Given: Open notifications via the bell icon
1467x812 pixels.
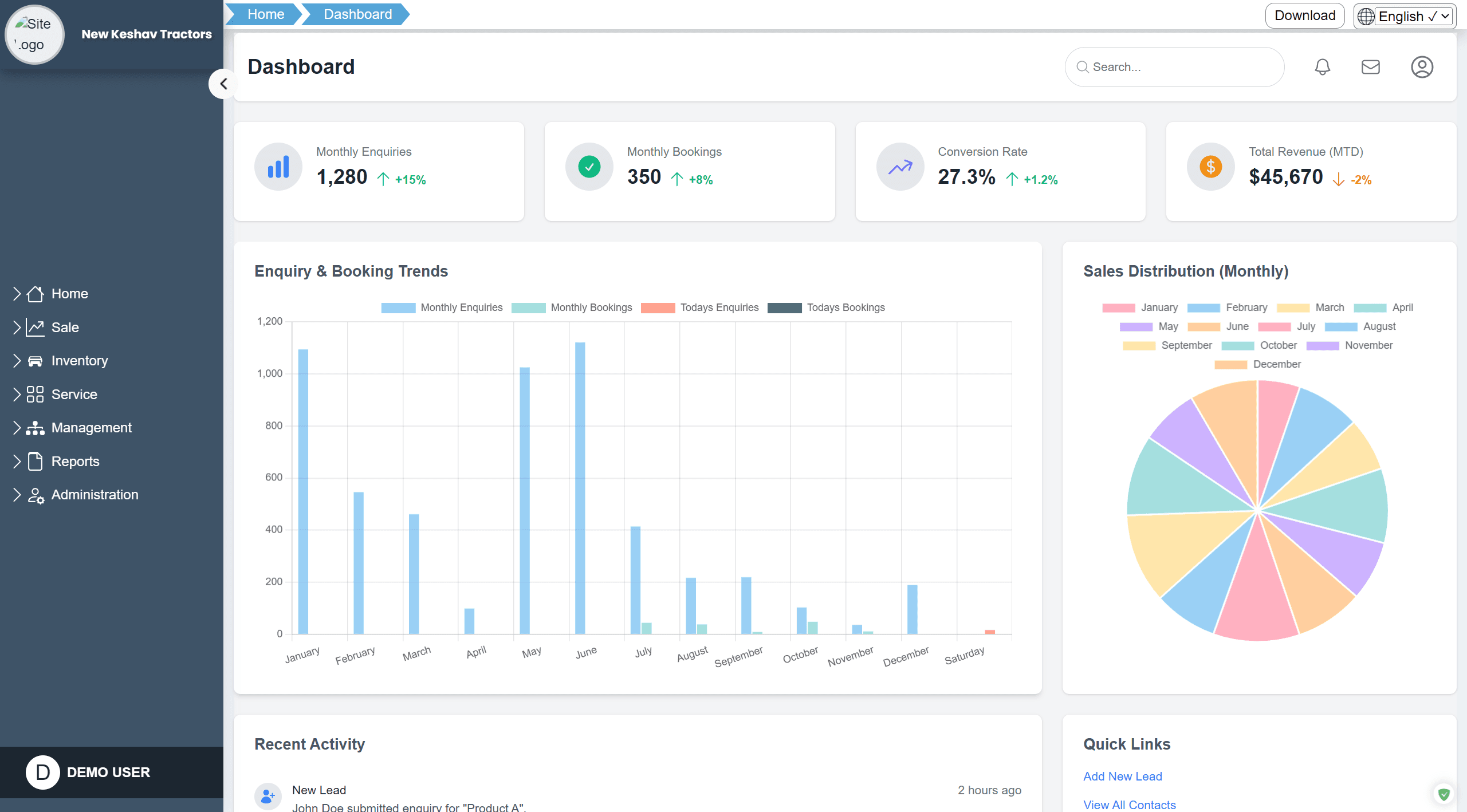Looking at the screenshot, I should click(x=1322, y=67).
